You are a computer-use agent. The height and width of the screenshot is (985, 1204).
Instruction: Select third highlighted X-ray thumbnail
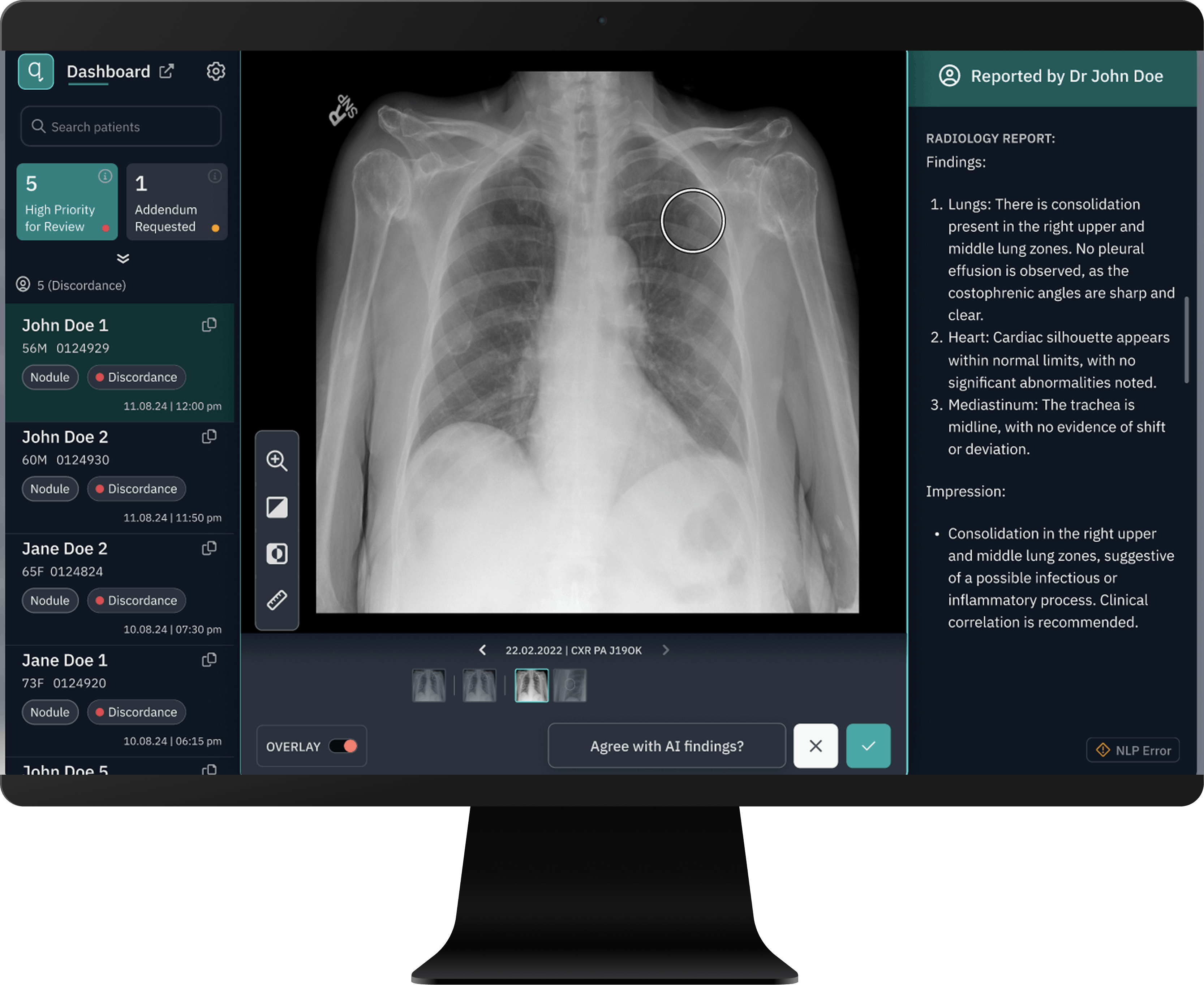531,685
